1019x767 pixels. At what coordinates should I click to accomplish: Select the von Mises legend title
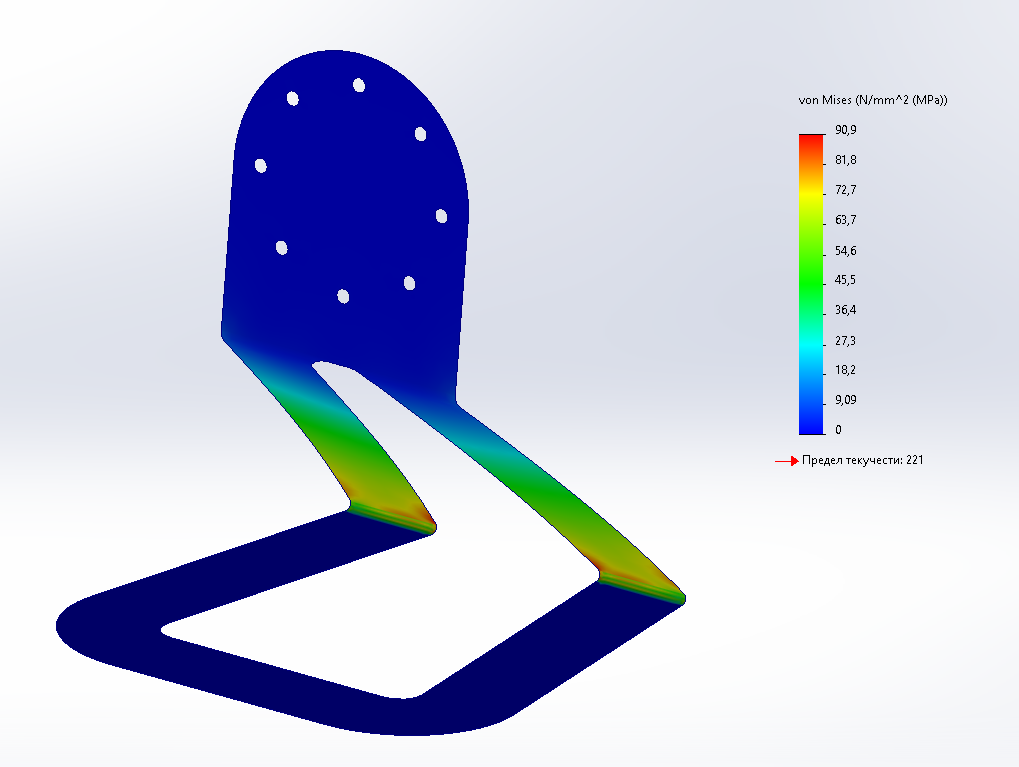coord(872,100)
